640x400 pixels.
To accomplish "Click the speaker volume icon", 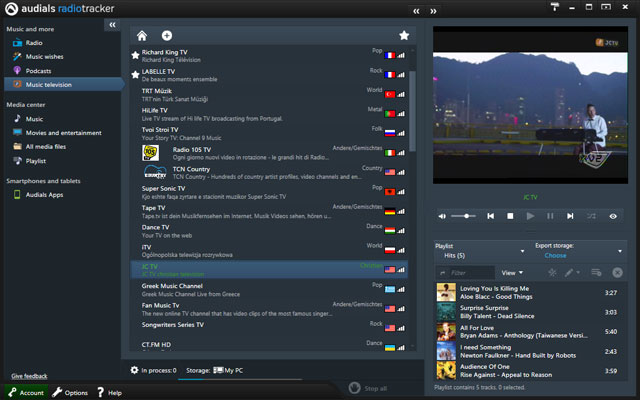I will coord(443,216).
